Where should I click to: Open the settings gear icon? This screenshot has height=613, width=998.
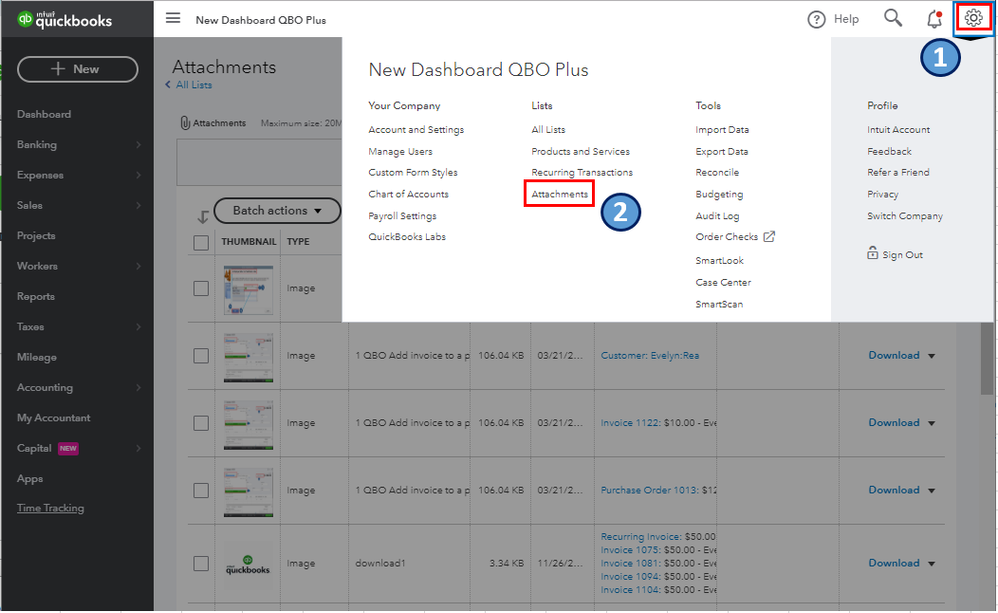(x=973, y=18)
